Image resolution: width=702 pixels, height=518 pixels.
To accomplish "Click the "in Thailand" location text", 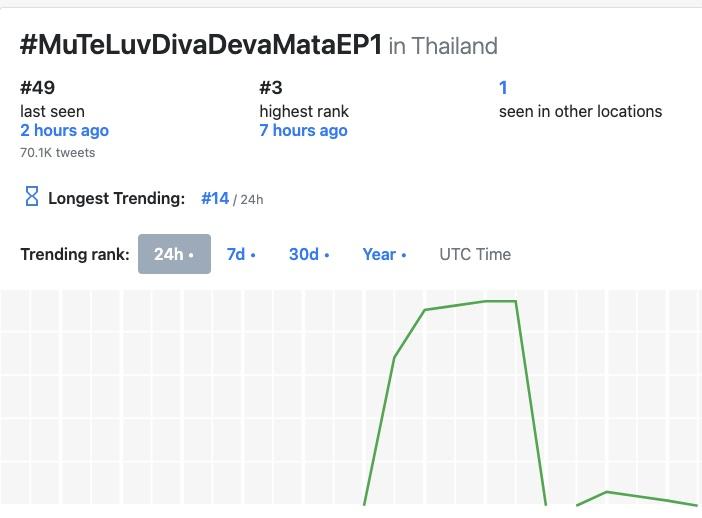I will click(x=443, y=46).
